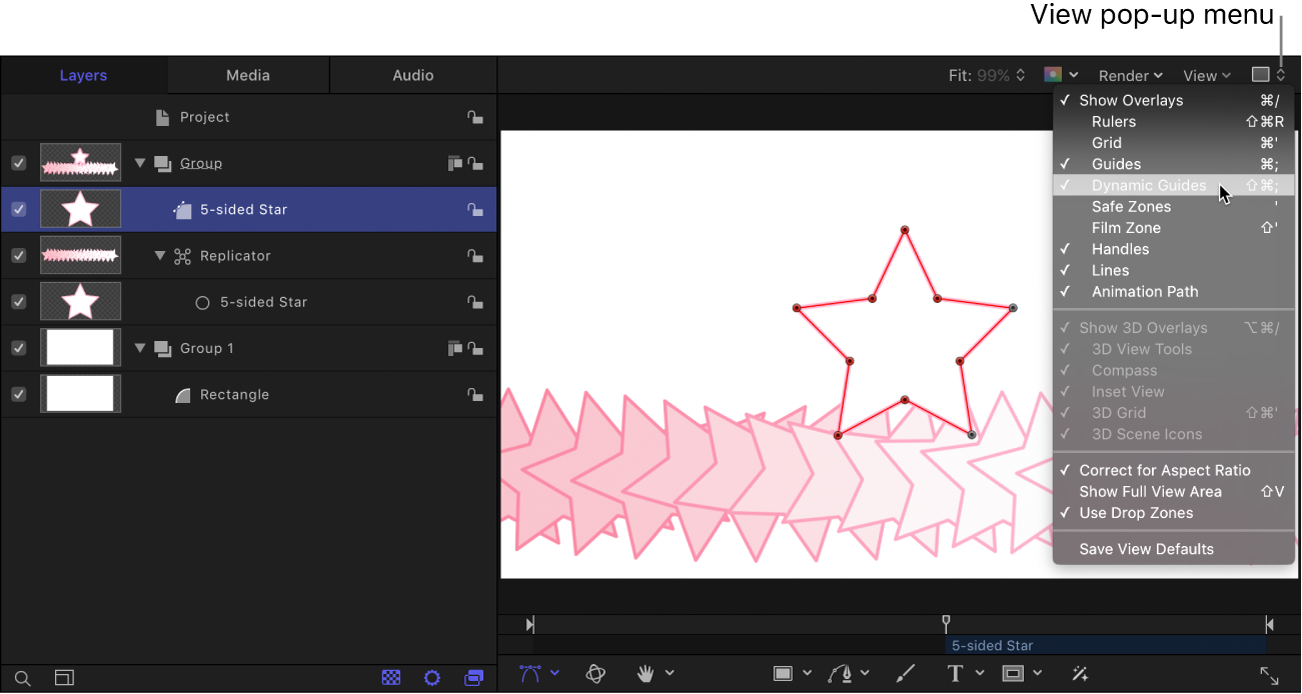Image resolution: width=1302 pixels, height=694 pixels.
Task: Switch to the Media tab
Action: click(247, 74)
